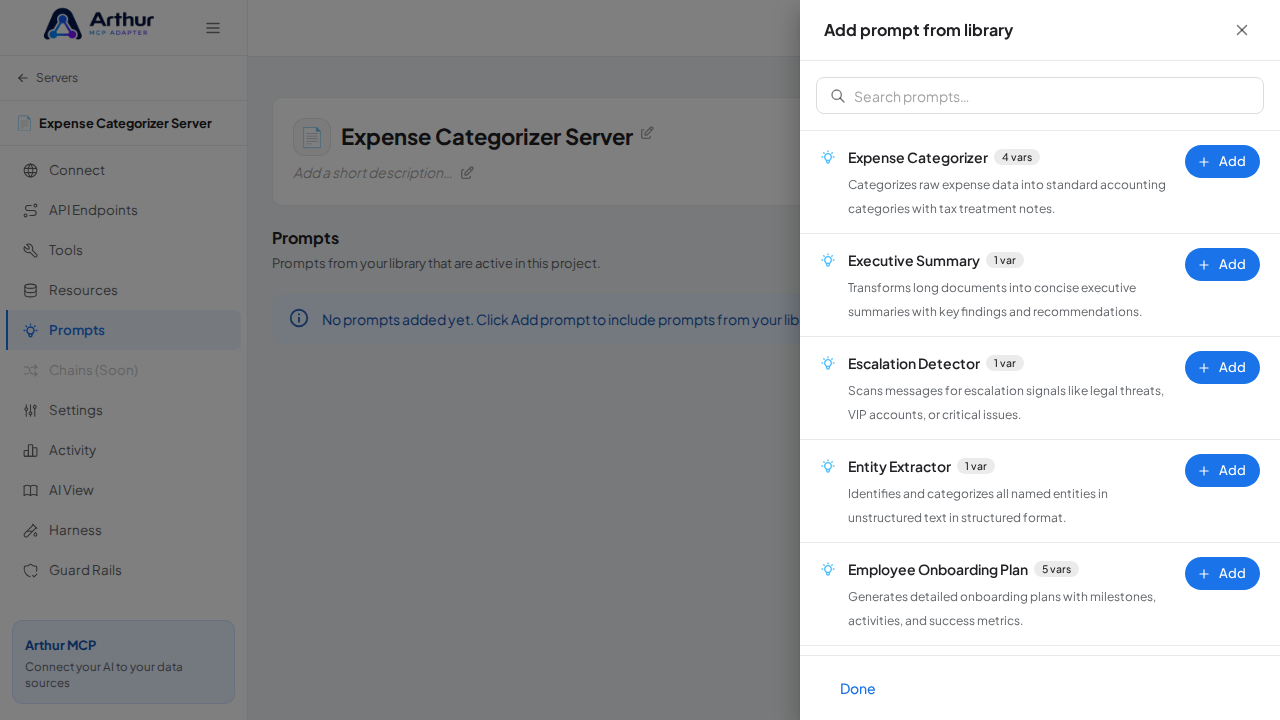Click the 'Add a short description…' placeholder
The height and width of the screenshot is (720, 1280).
point(373,172)
